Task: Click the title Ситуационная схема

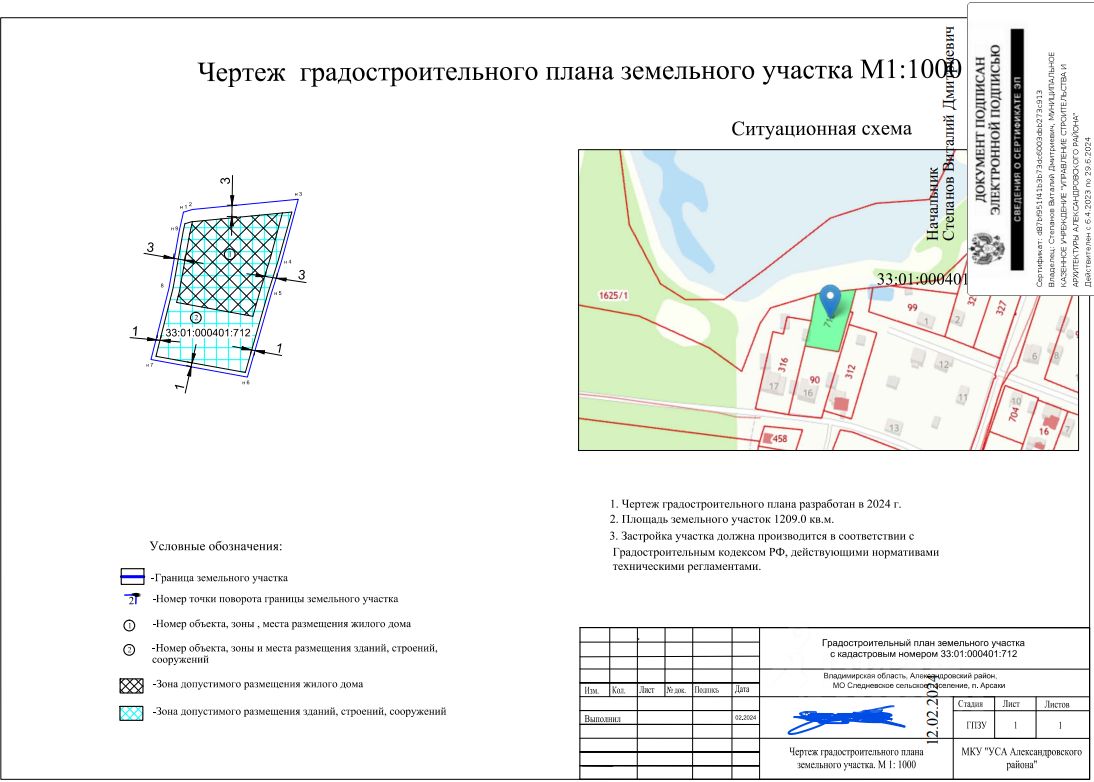Action: coord(821,129)
